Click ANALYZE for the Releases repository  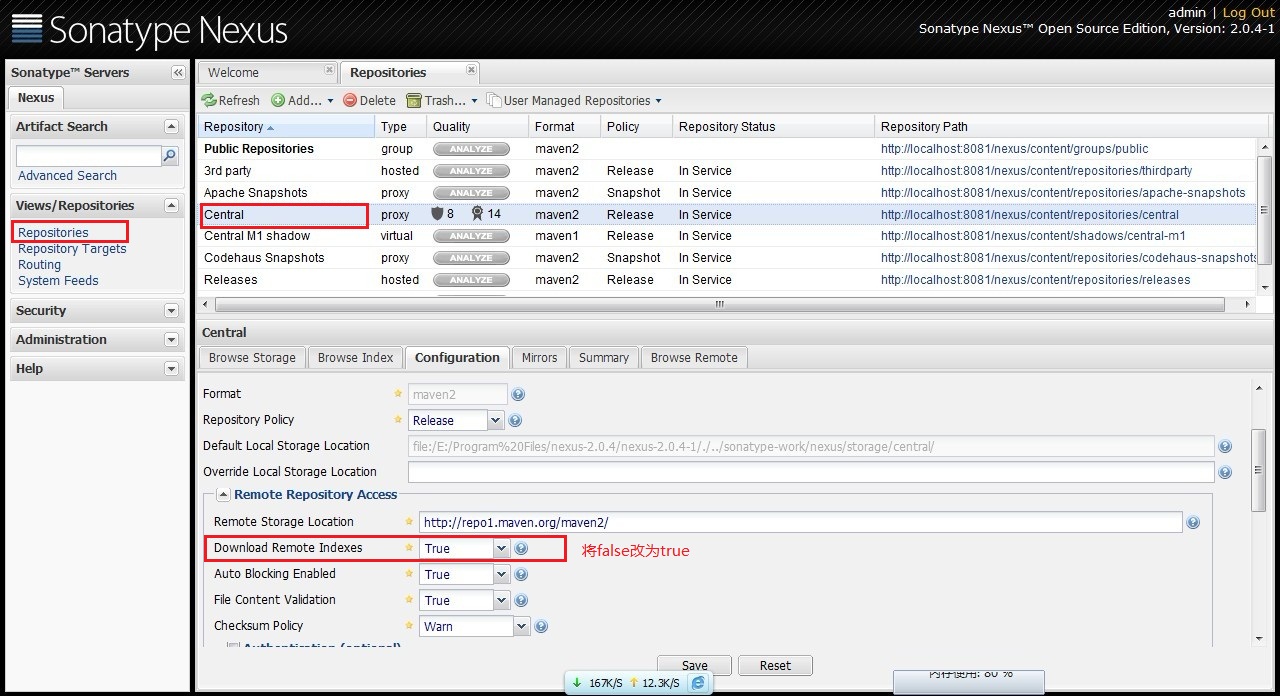tap(471, 280)
